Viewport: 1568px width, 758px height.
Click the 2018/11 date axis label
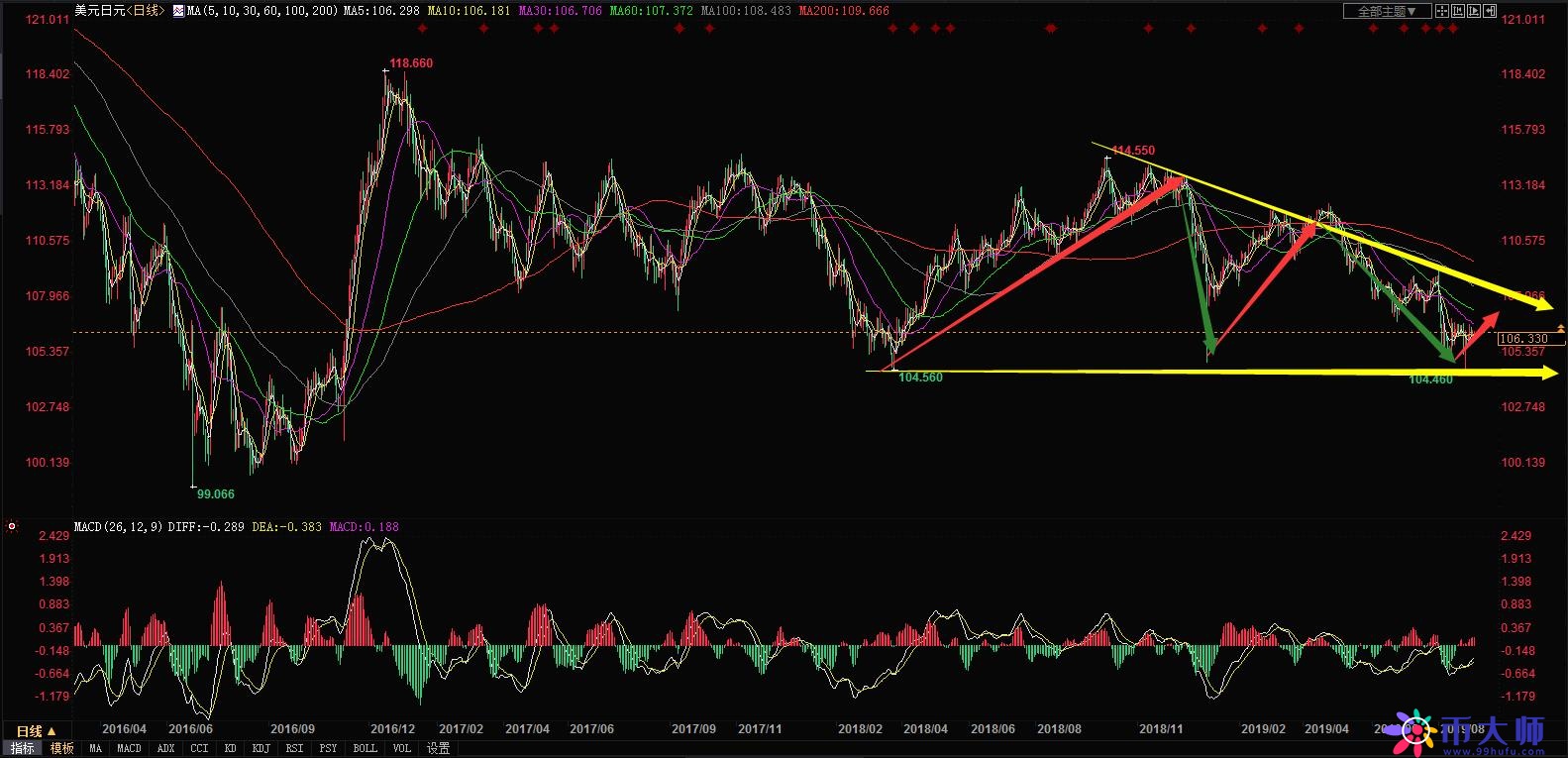(x=1161, y=728)
